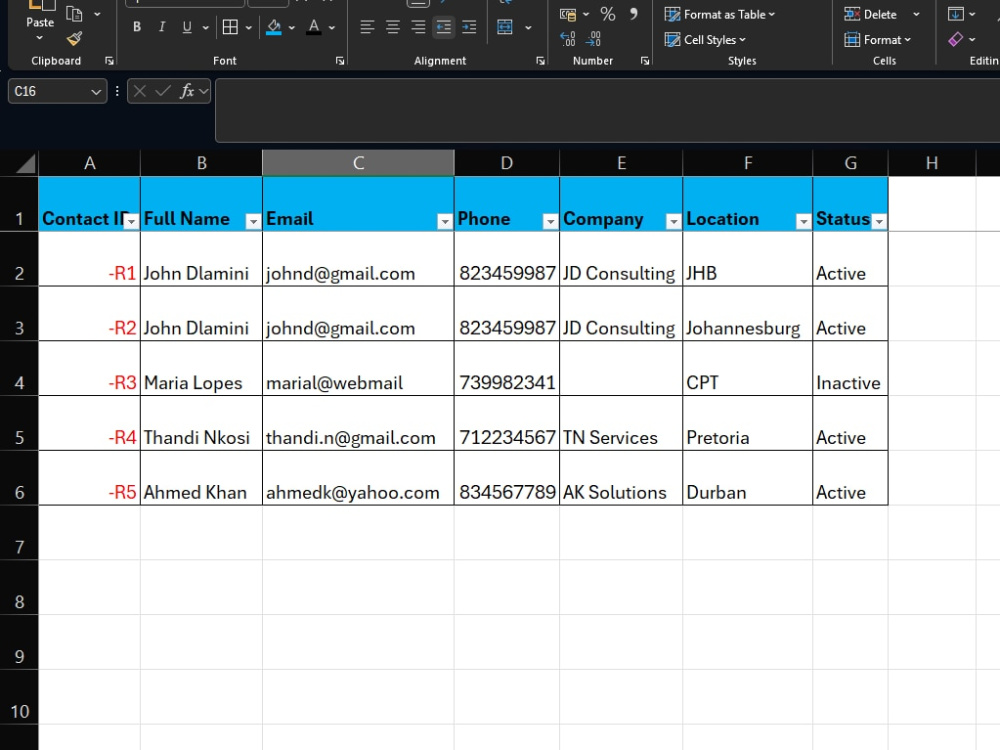The height and width of the screenshot is (750, 1000).
Task: Open the Borders dropdown arrow
Action: 249,27
